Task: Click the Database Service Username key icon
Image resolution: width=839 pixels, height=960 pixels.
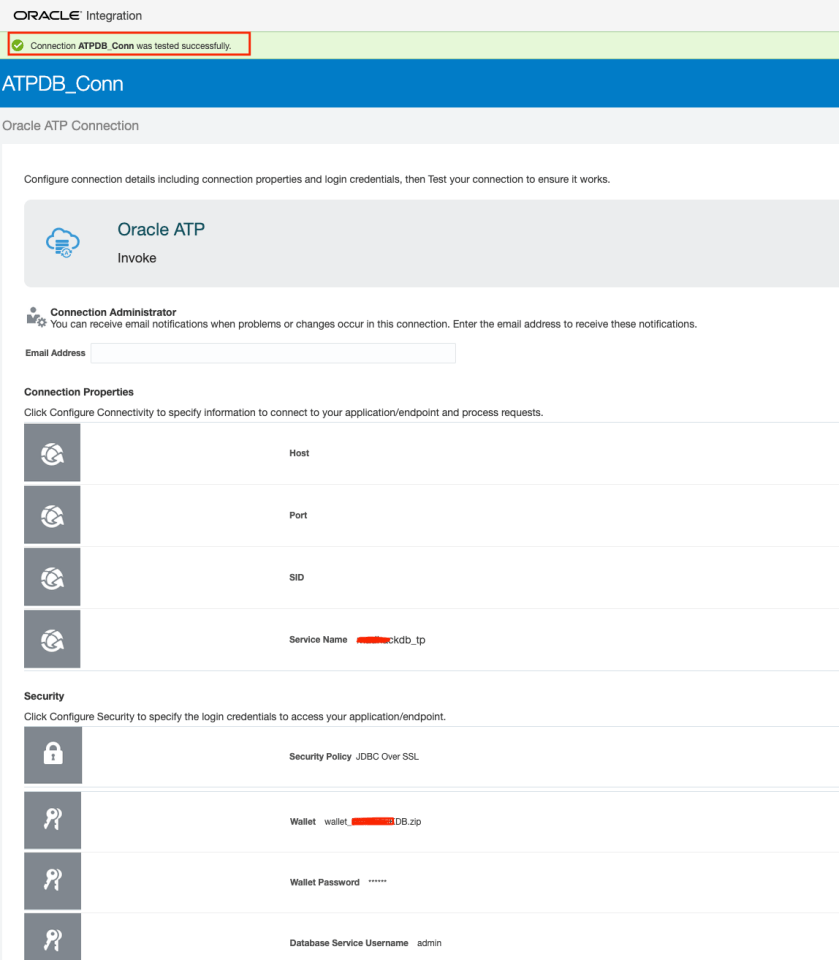Action: pos(51,940)
